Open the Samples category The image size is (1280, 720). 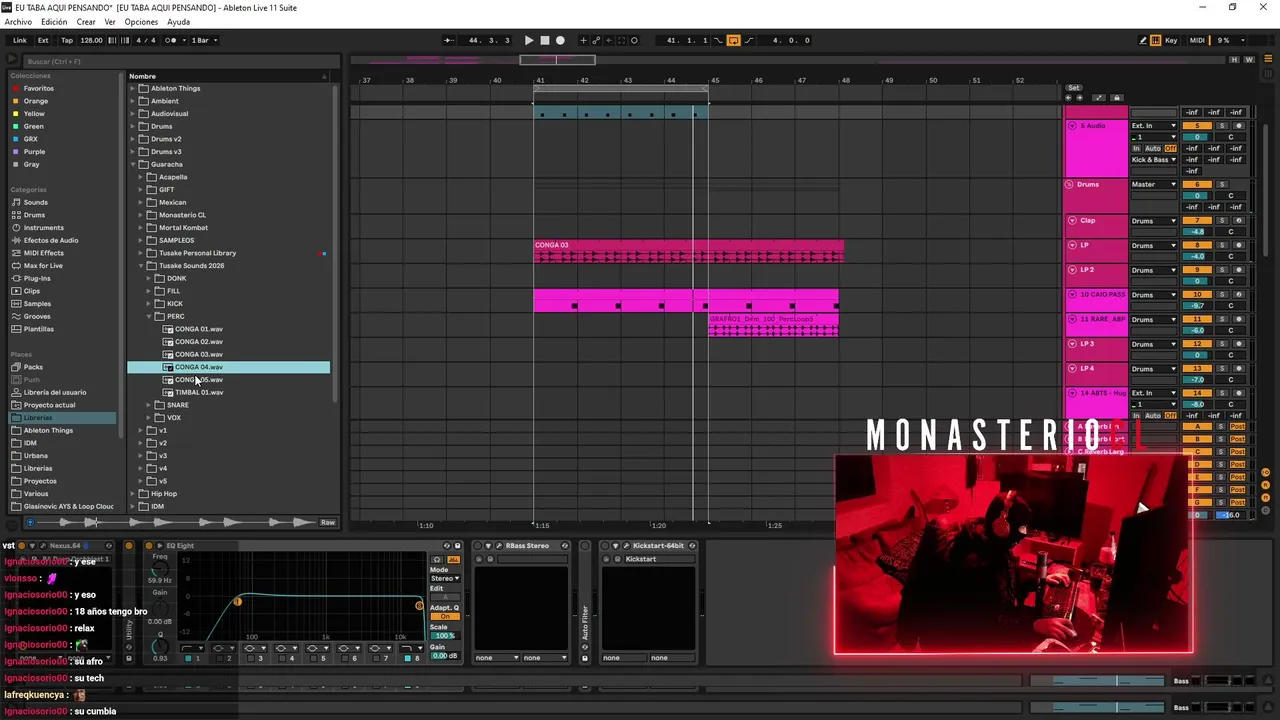(x=37, y=304)
